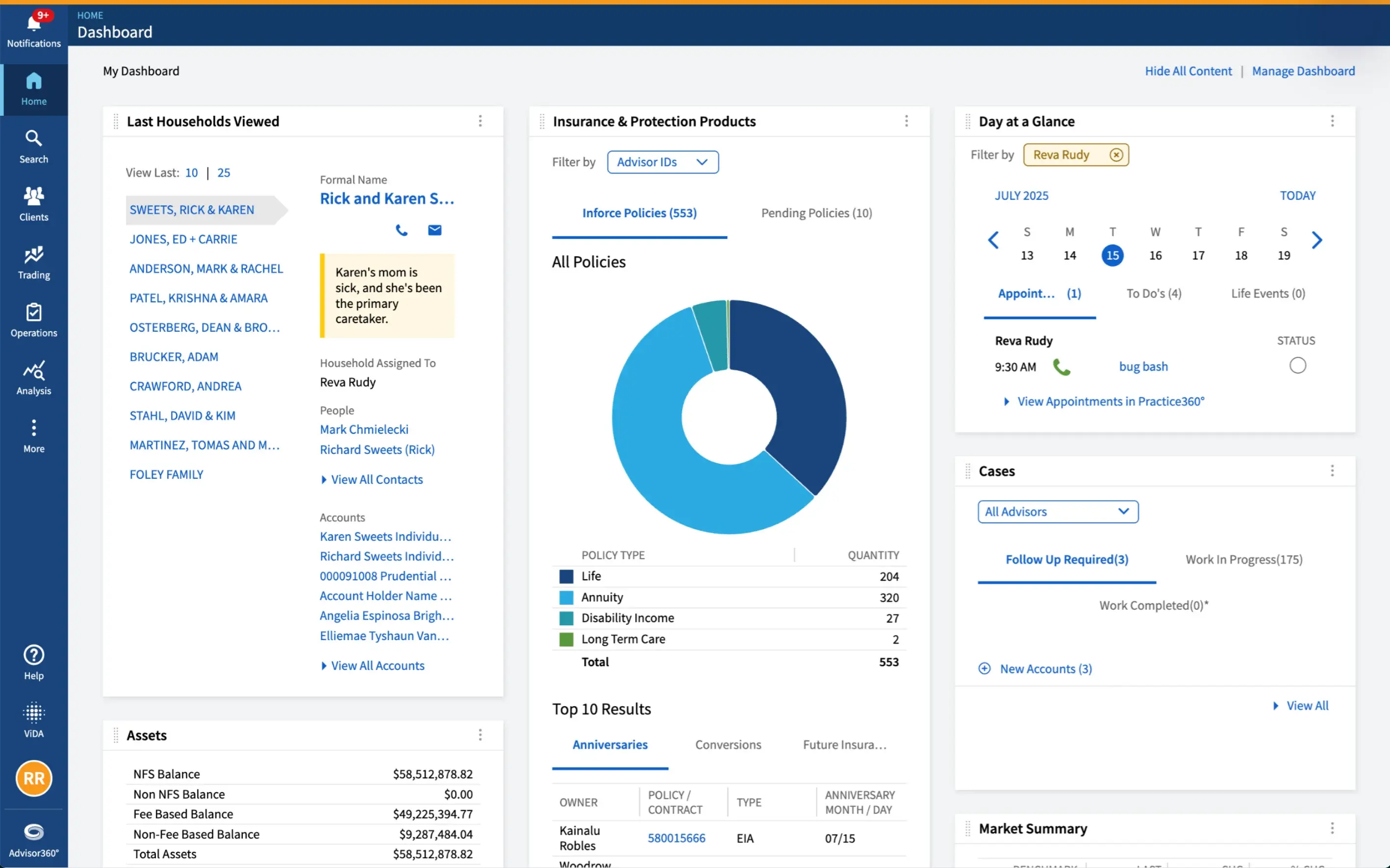Open the Advisor IDs dropdown
Image resolution: width=1390 pixels, height=868 pixels.
coord(662,162)
